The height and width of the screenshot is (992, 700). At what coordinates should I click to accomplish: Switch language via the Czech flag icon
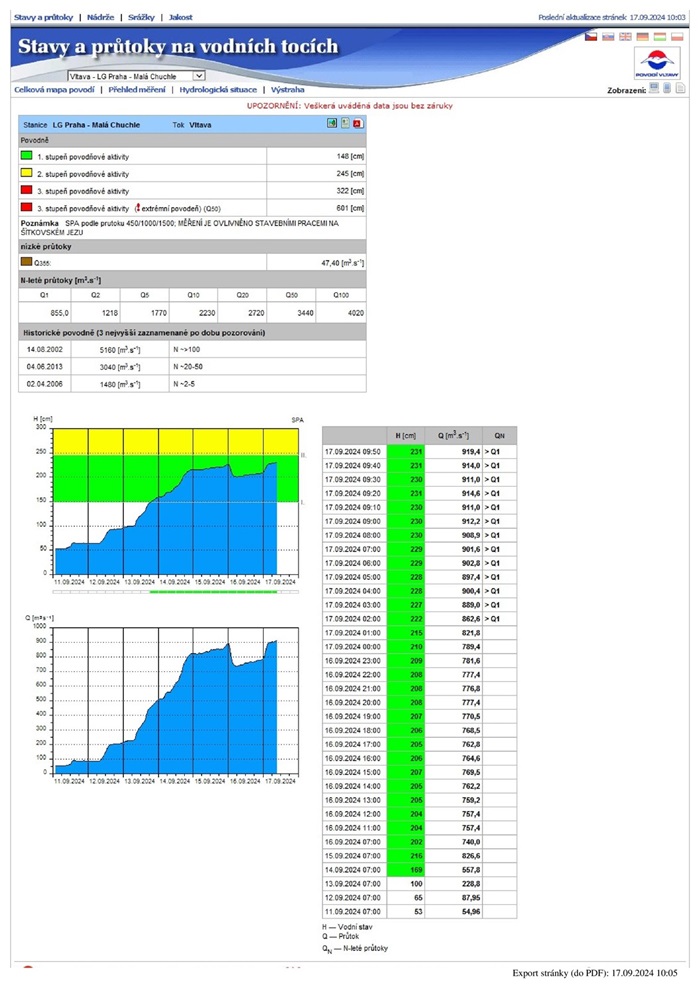tap(591, 37)
